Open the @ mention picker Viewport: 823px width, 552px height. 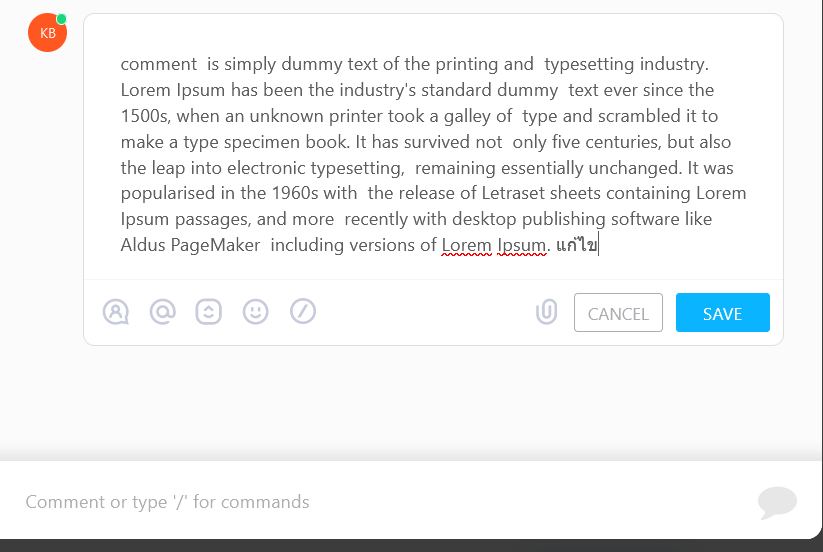pos(163,312)
